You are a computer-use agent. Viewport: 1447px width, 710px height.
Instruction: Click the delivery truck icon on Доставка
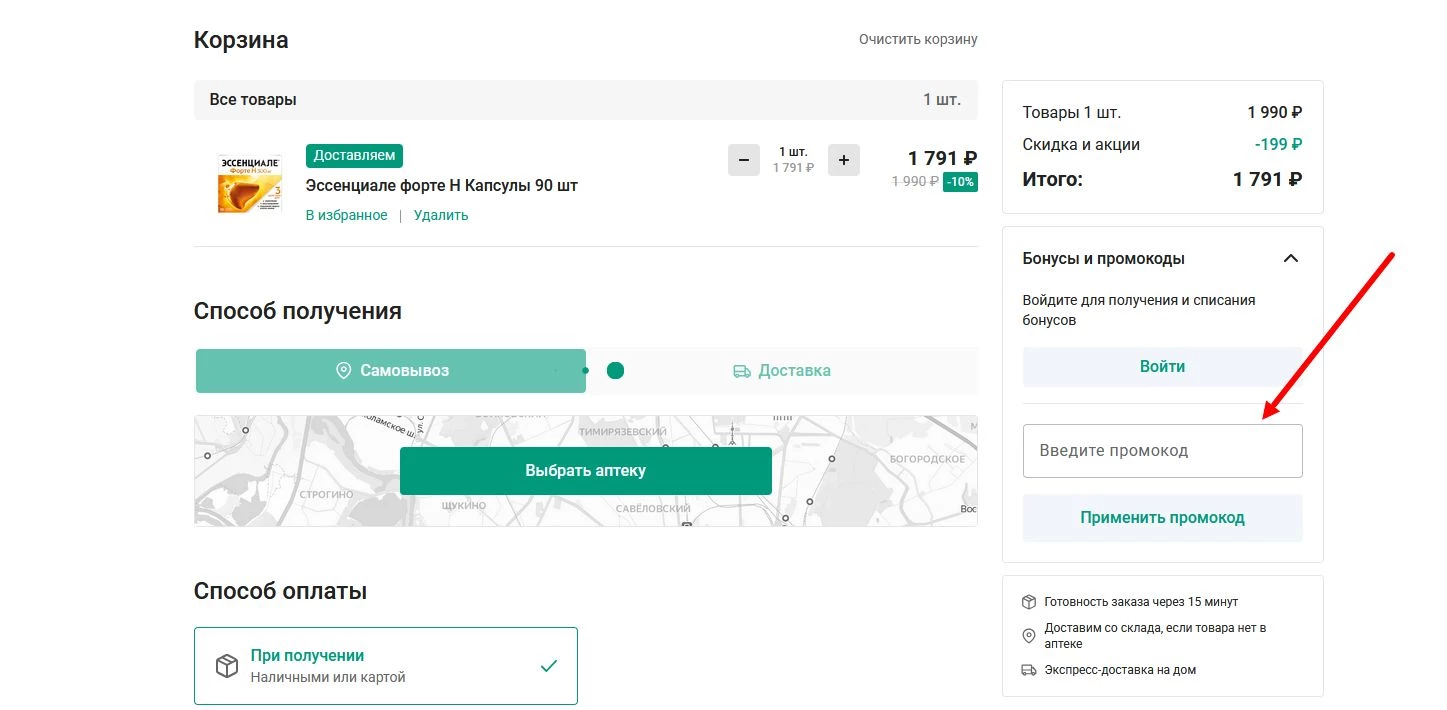point(741,371)
